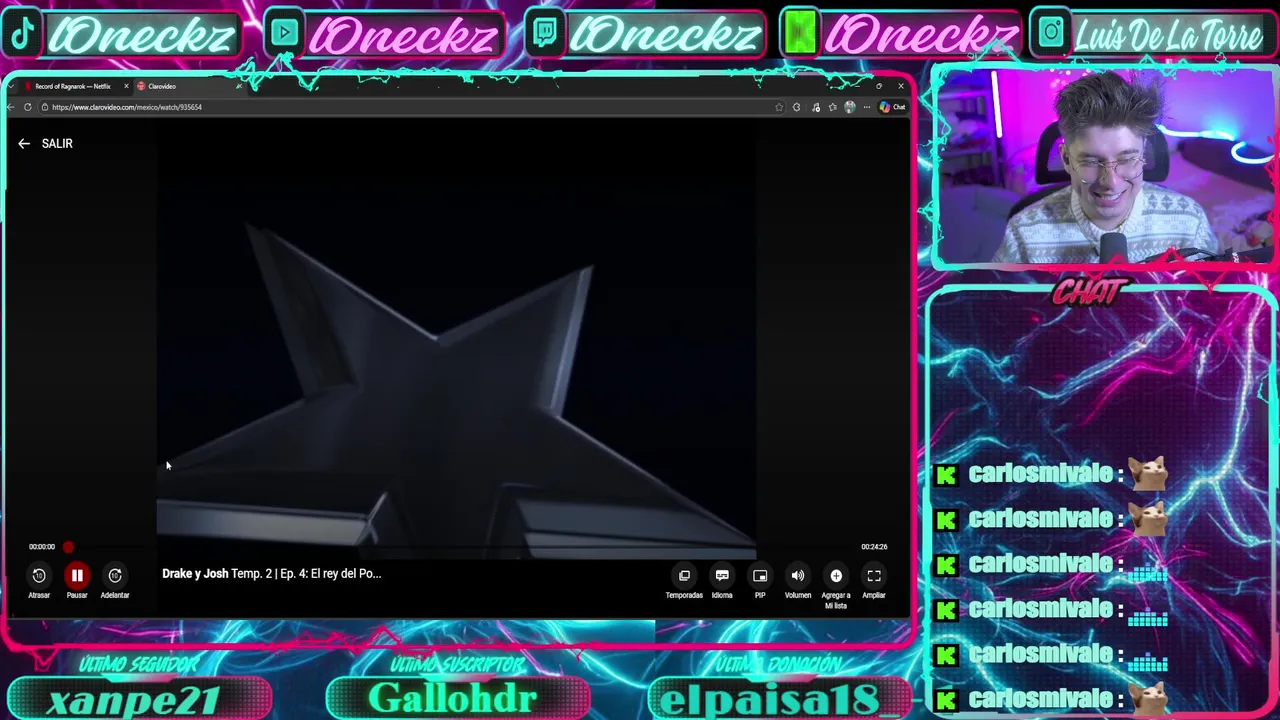Open the Temporadas seasons panel
1280x720 pixels.
pyautogui.click(x=684, y=575)
